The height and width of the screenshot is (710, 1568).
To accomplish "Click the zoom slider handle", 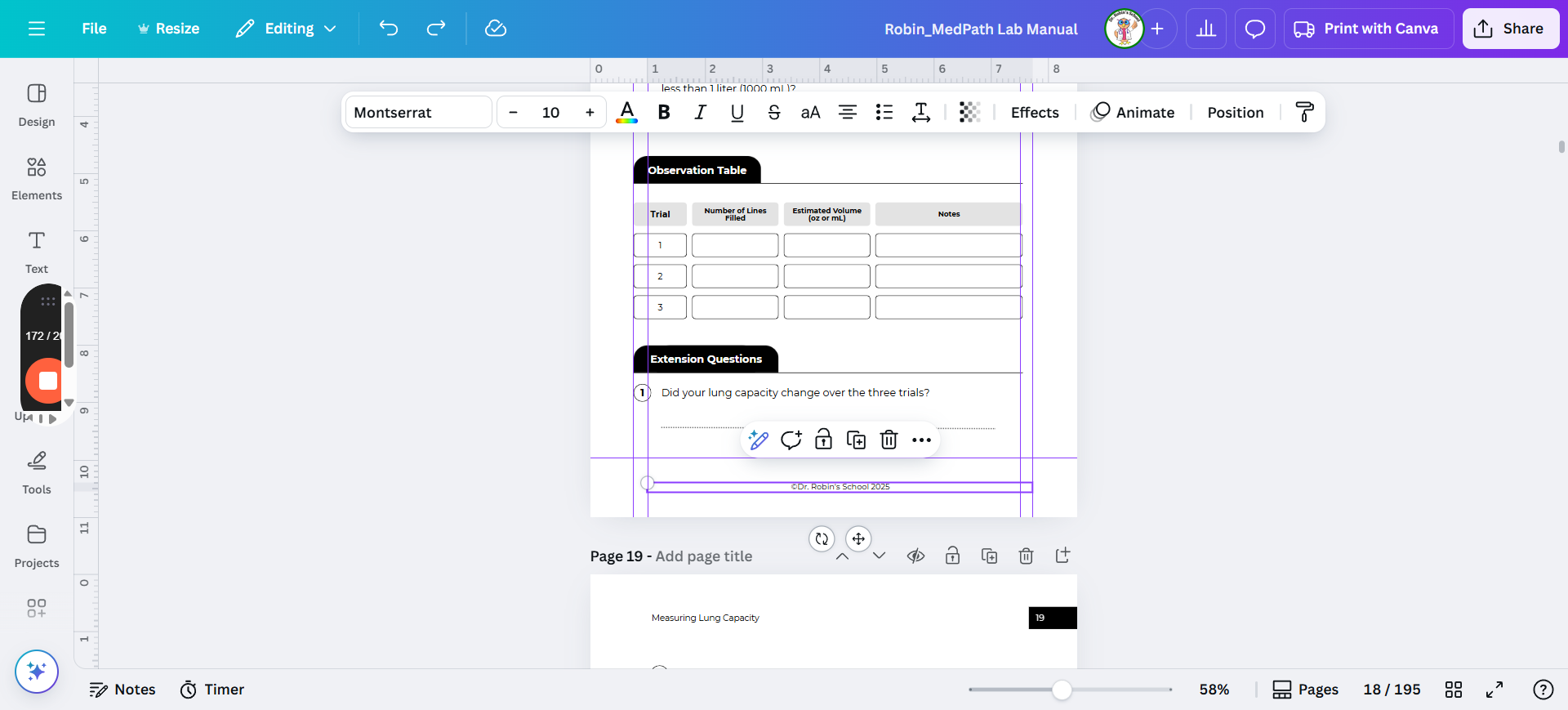I will pos(1061,690).
